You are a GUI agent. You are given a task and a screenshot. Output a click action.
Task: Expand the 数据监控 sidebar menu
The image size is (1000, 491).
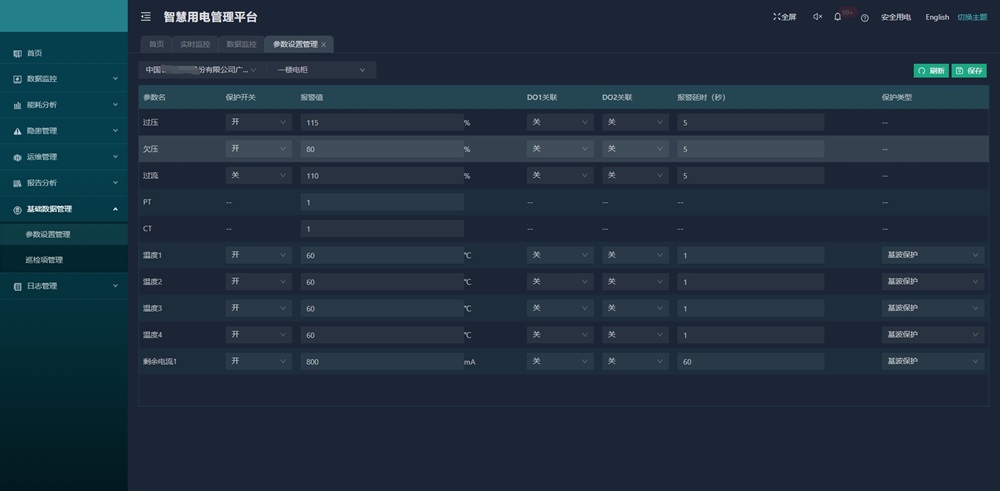point(64,79)
